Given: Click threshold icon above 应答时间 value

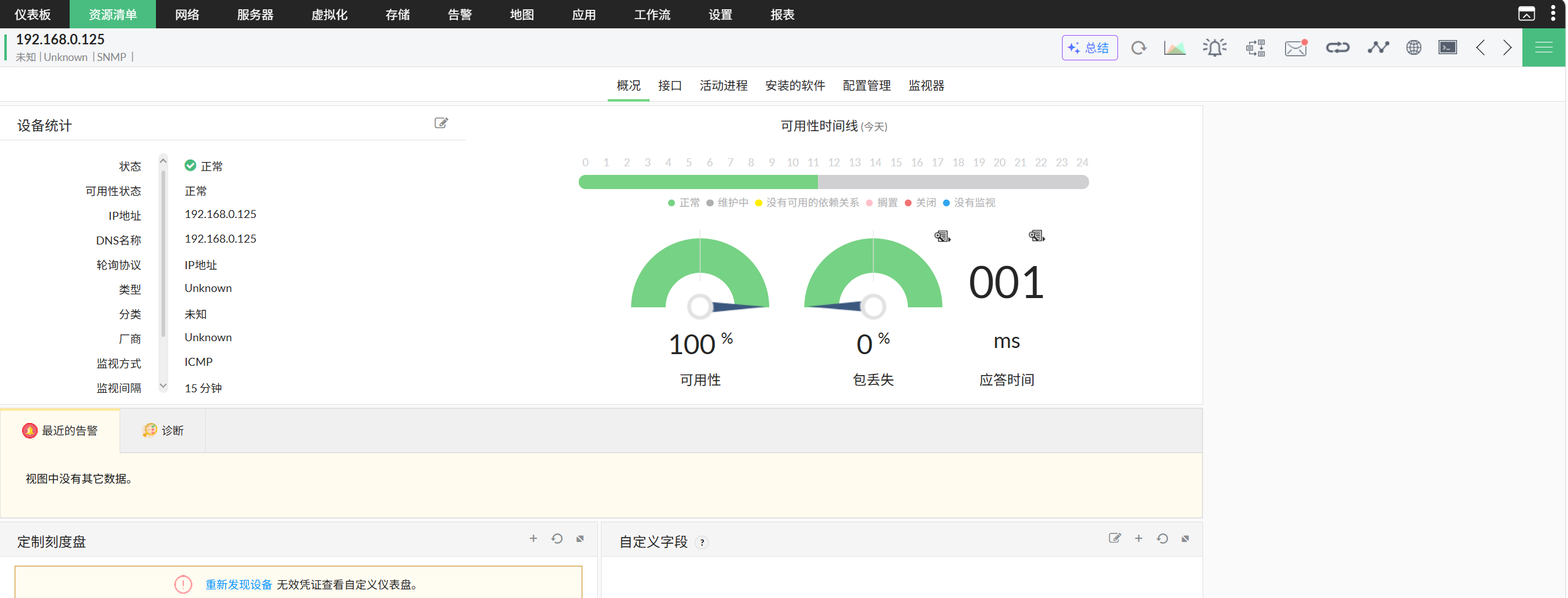Looking at the screenshot, I should [1037, 236].
